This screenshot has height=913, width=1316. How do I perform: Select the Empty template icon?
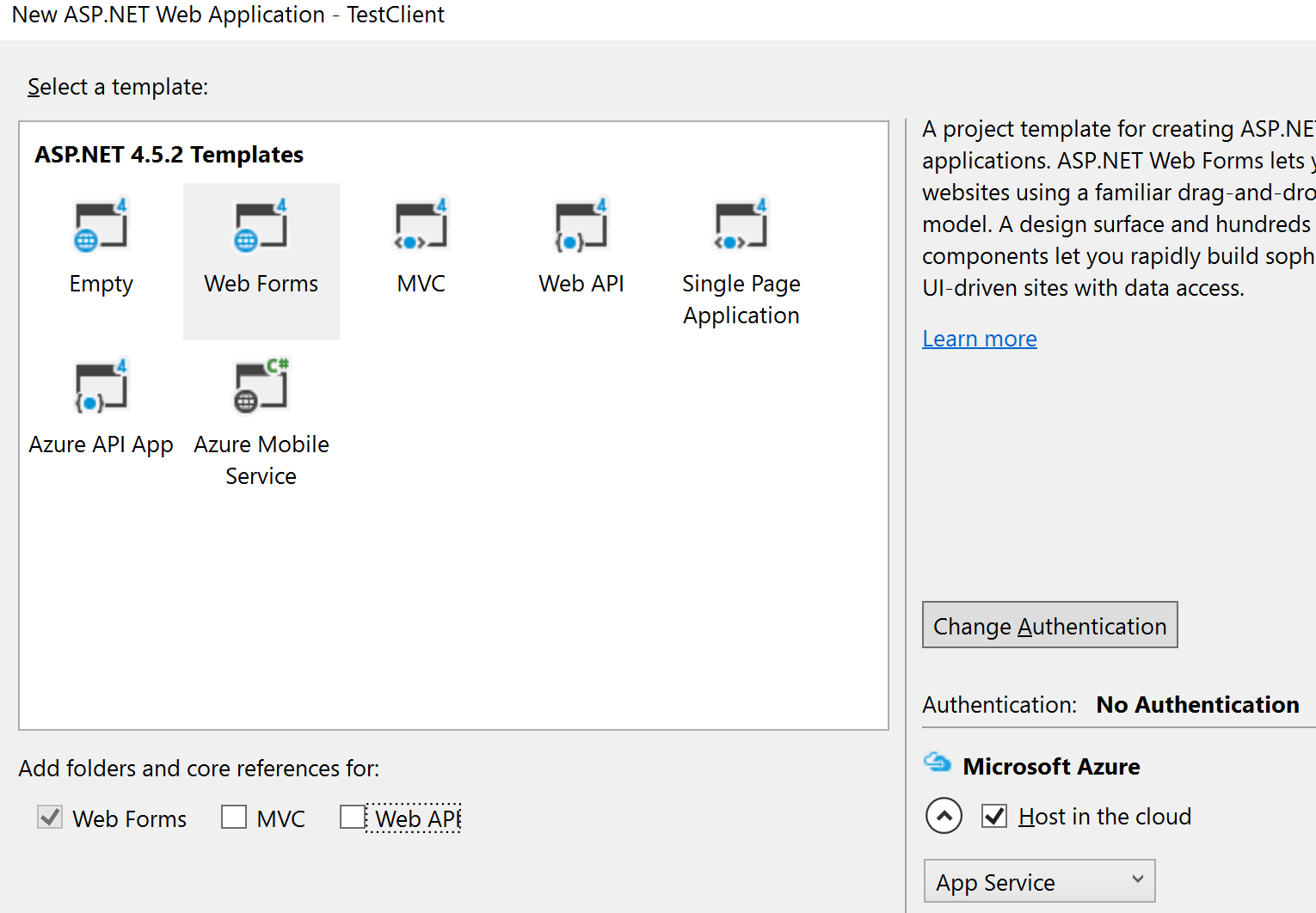pyautogui.click(x=101, y=226)
